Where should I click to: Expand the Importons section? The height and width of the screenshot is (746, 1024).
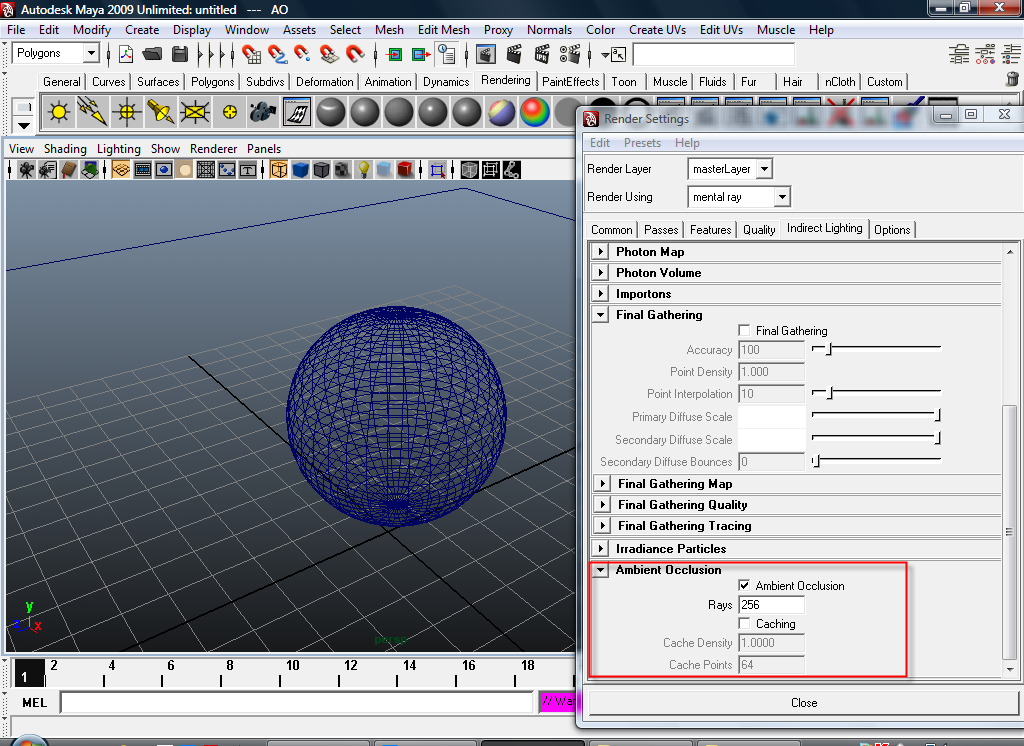tap(600, 293)
